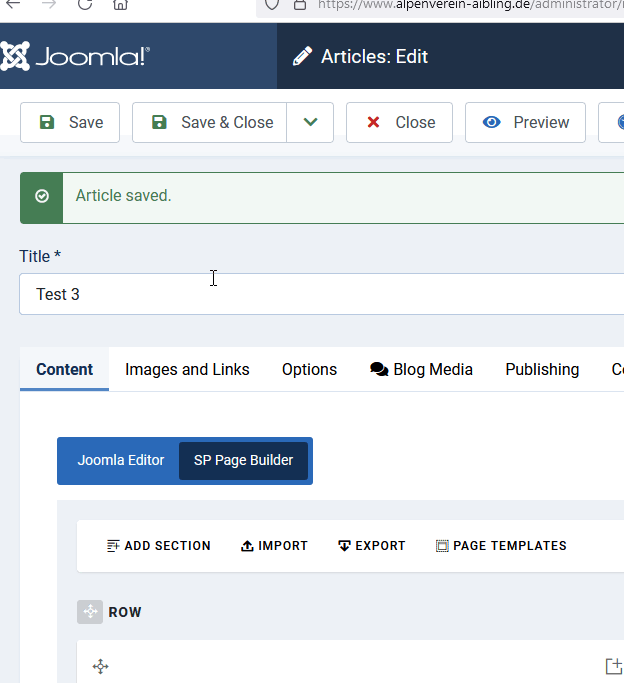Open the Images and Links tab
The image size is (624, 683).
tap(187, 369)
